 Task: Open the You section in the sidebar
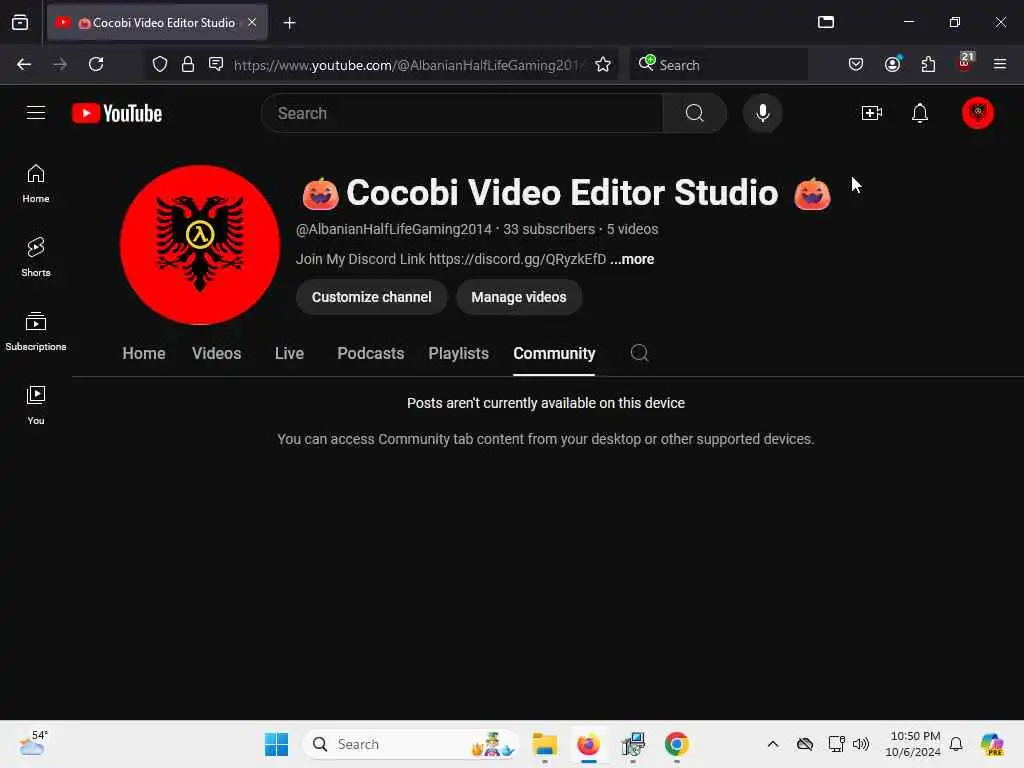[36, 406]
